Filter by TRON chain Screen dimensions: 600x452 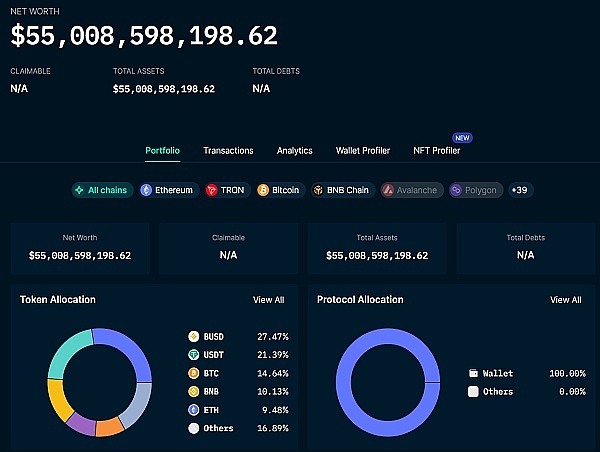point(225,190)
